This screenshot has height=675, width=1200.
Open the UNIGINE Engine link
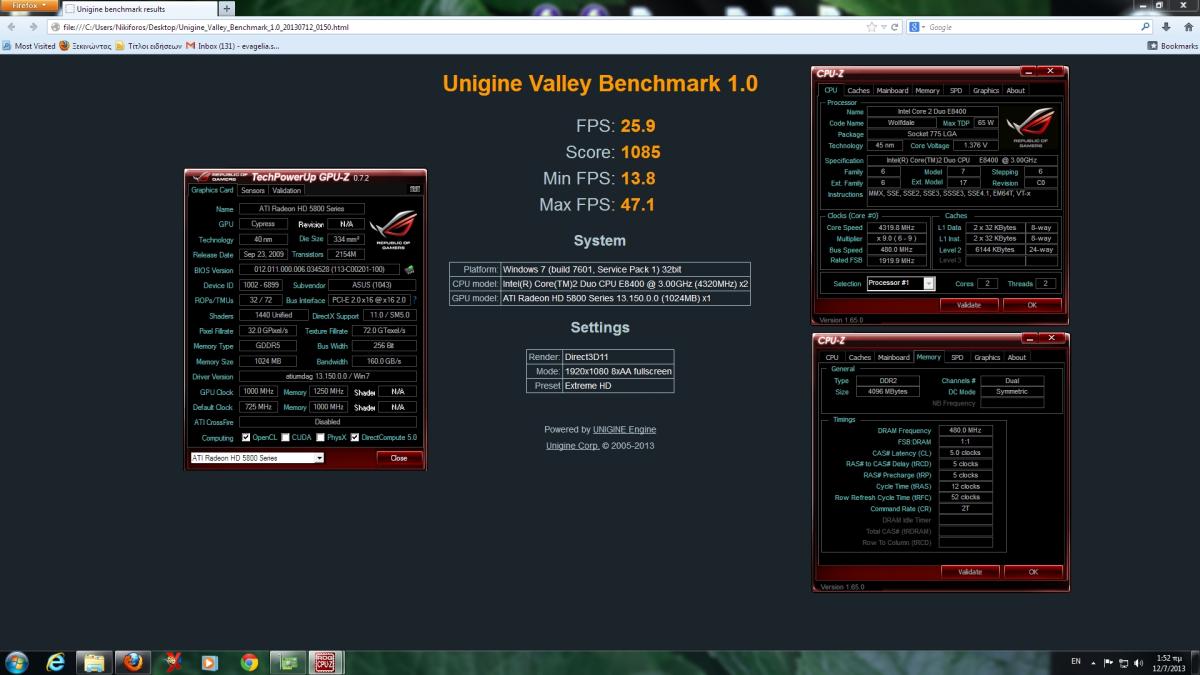point(625,429)
